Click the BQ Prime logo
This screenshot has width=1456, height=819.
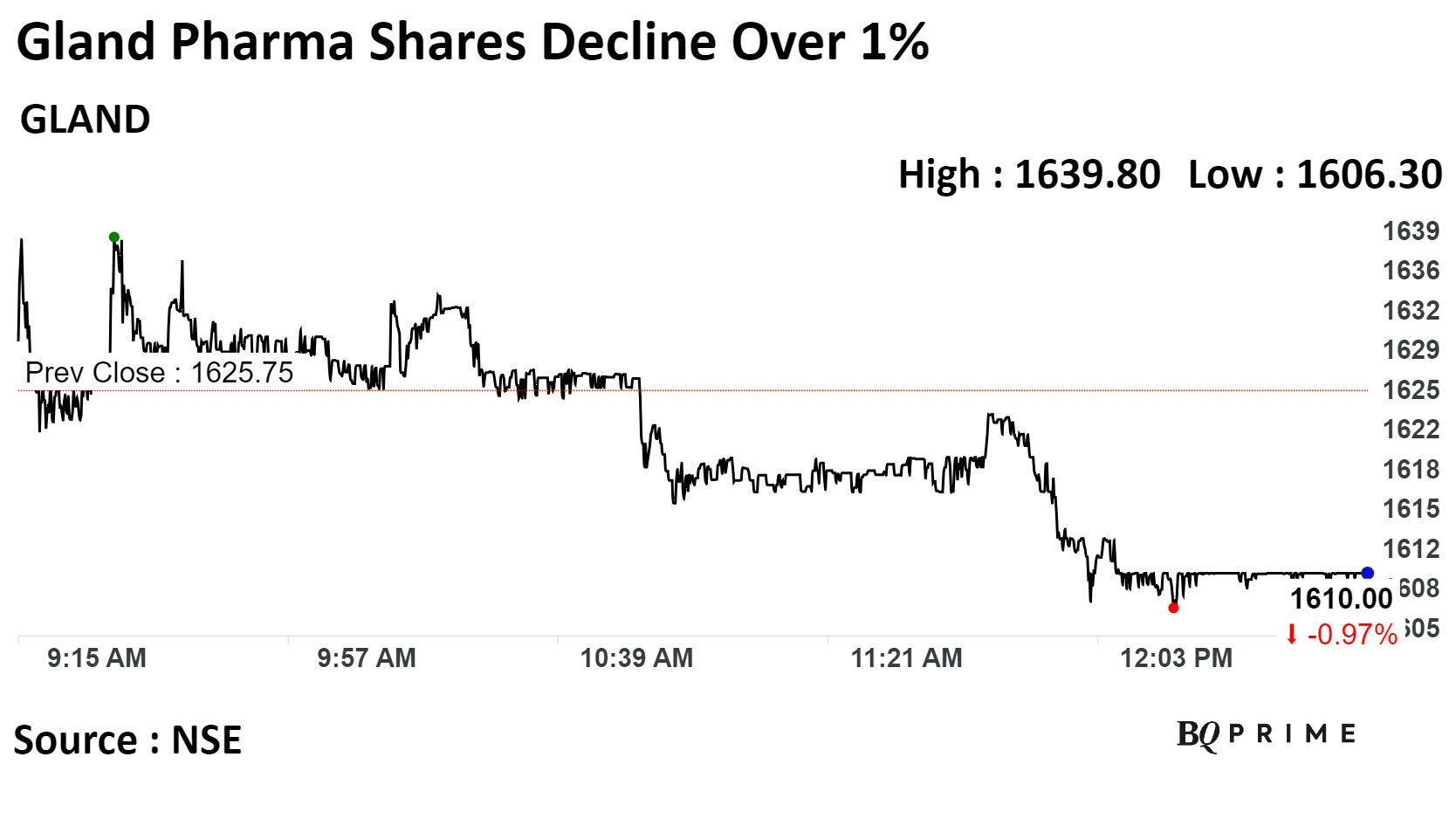[x=1266, y=734]
